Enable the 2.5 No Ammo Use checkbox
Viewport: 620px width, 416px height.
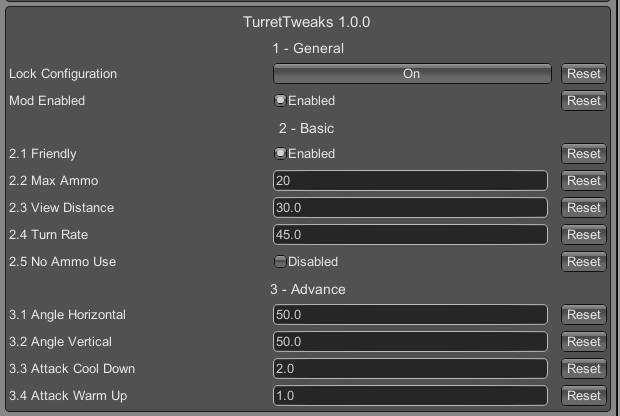[280, 261]
